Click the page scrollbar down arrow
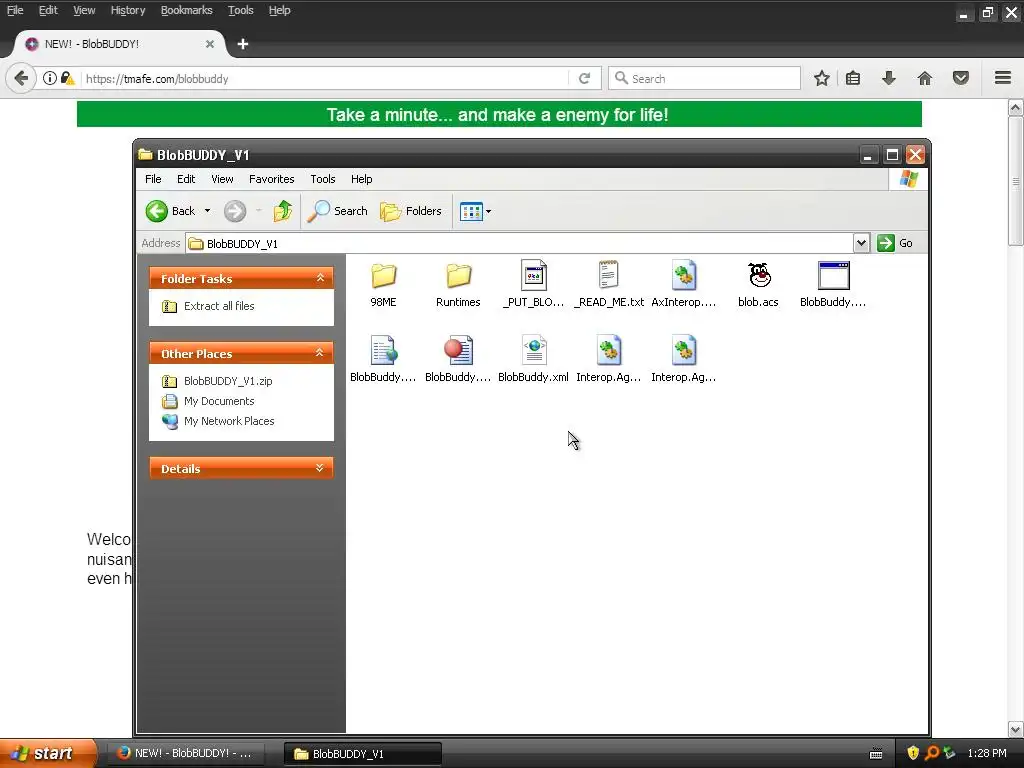1024x768 pixels. click(x=1016, y=729)
